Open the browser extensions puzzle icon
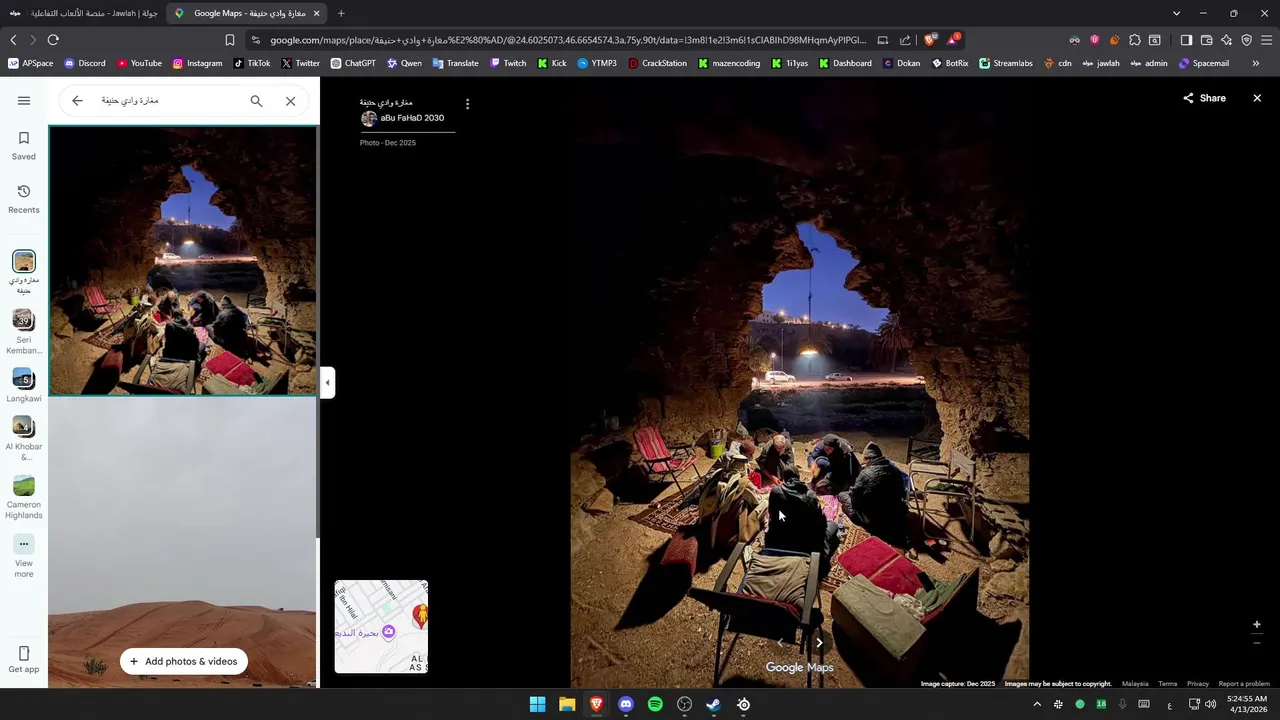Image resolution: width=1280 pixels, height=720 pixels. click(x=1135, y=40)
